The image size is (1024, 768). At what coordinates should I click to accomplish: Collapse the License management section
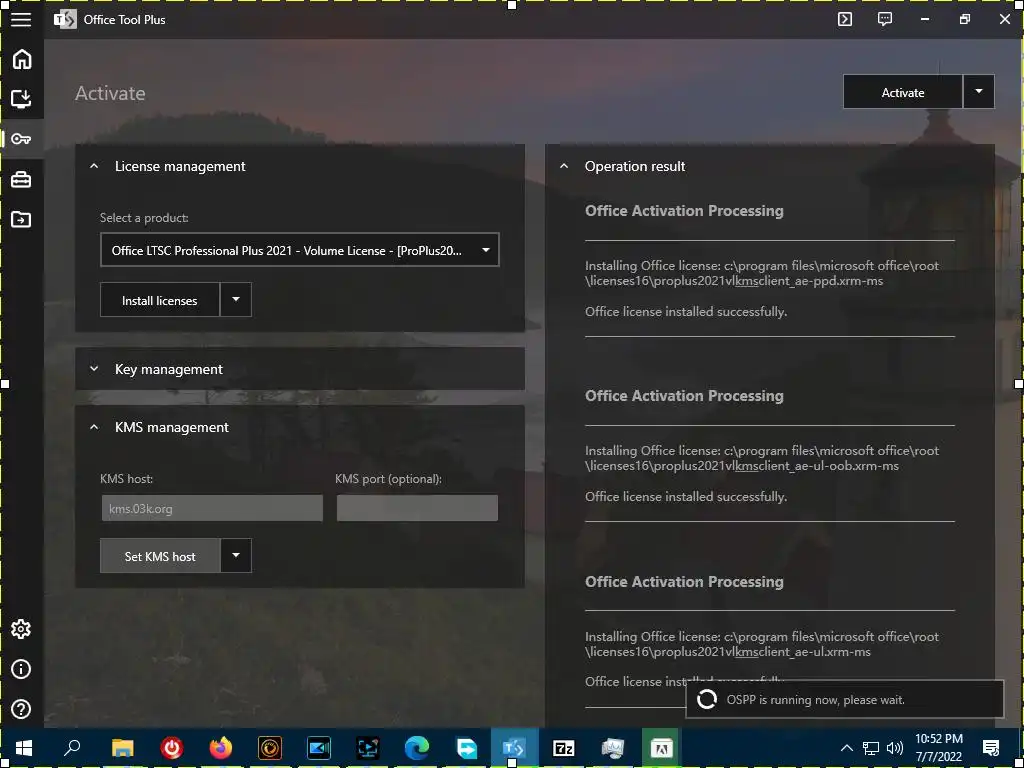[x=94, y=167]
